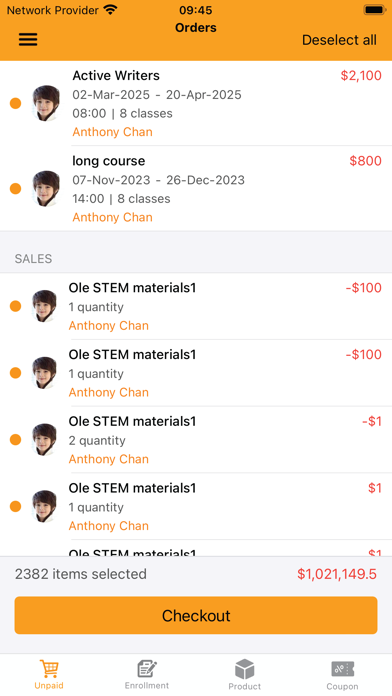The width and height of the screenshot is (392, 696).
Task: Tap the avatar on the 2 quantity STEM item
Action: tap(45, 439)
